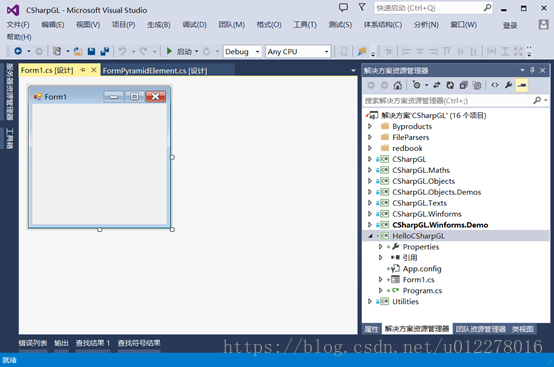
Task: Select the CSharpGL.Texts project
Action: (x=419, y=203)
